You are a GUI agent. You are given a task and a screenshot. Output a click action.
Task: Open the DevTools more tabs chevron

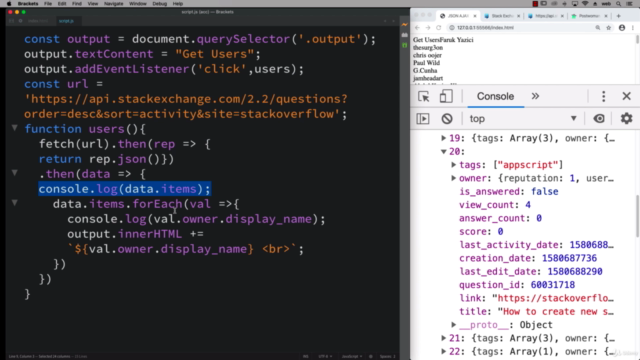point(535,96)
